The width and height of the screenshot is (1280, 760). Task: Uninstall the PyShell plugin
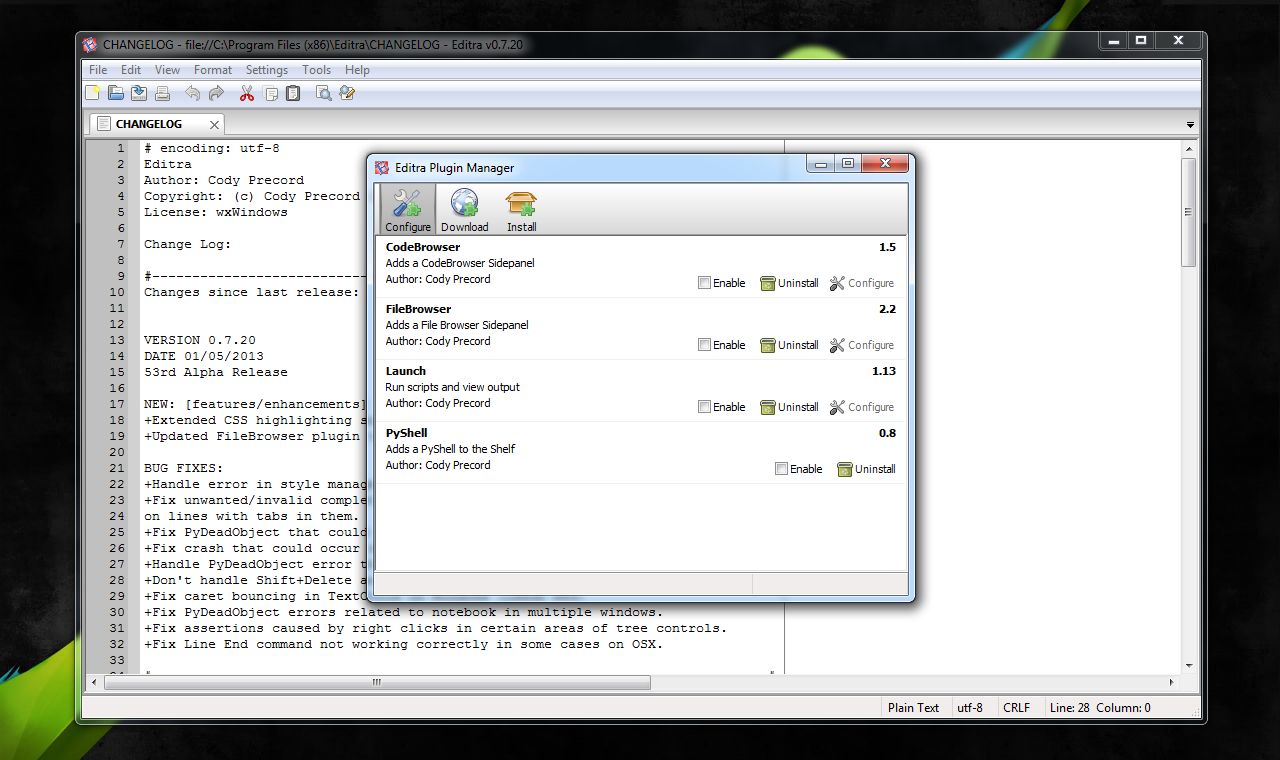(866, 469)
